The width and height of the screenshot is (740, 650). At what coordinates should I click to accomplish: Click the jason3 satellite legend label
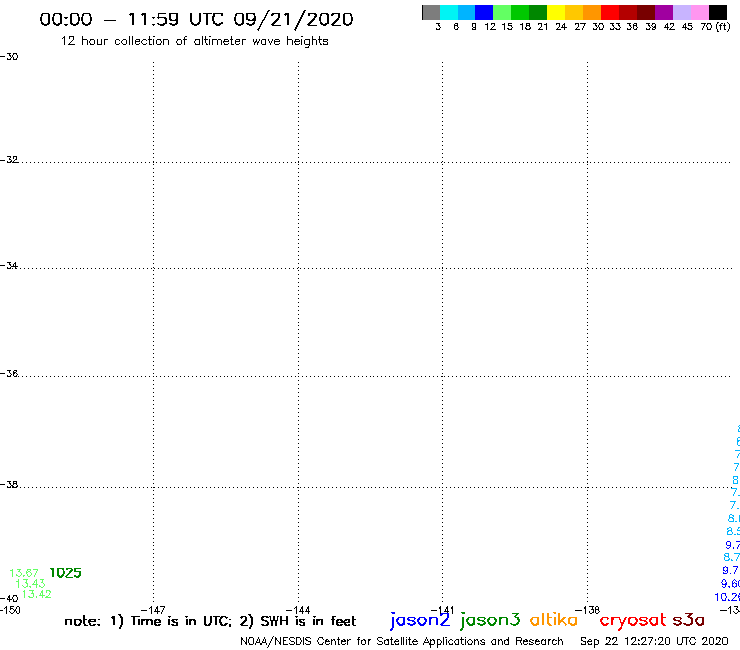[x=490, y=620]
